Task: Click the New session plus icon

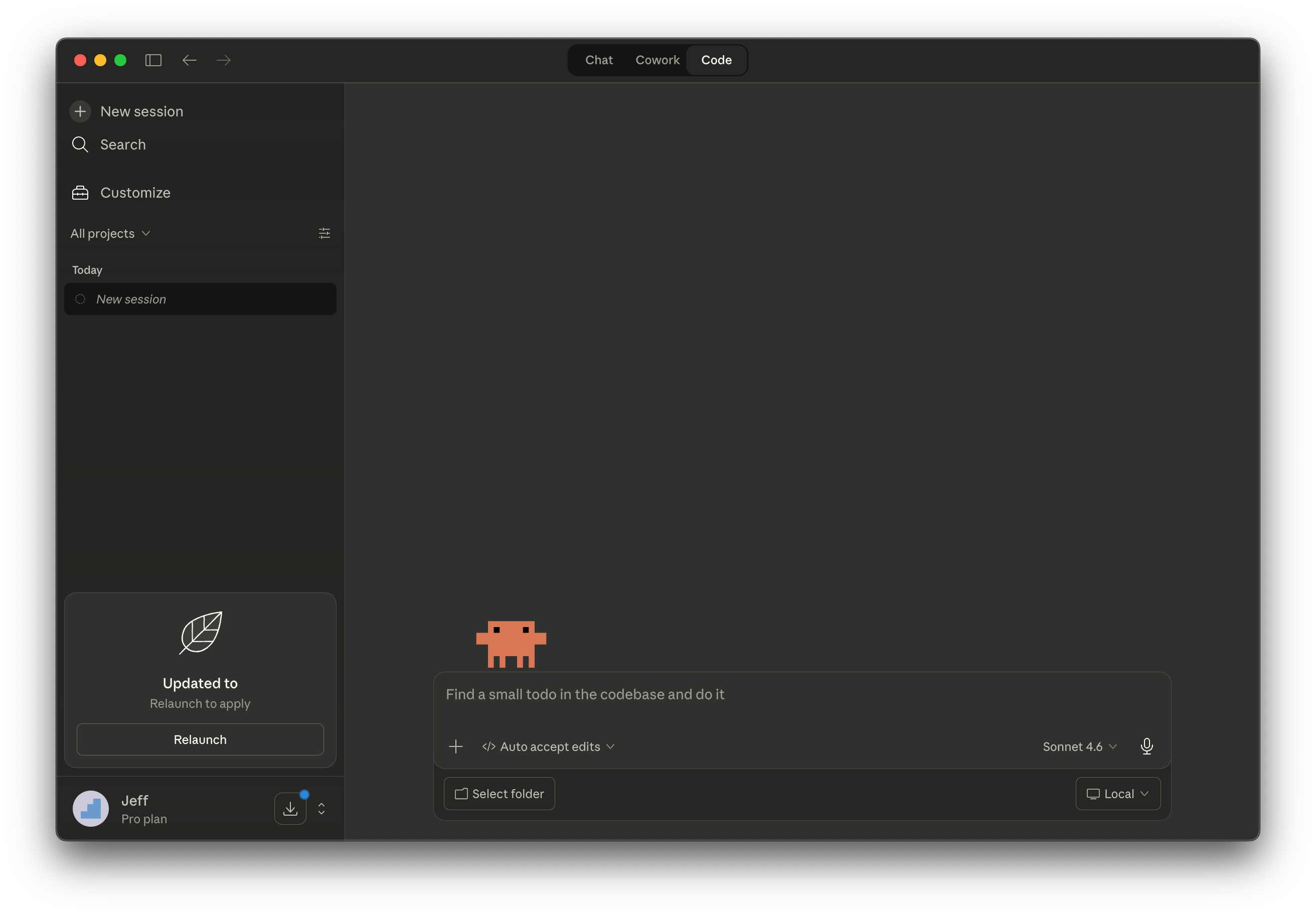Action: 80,111
